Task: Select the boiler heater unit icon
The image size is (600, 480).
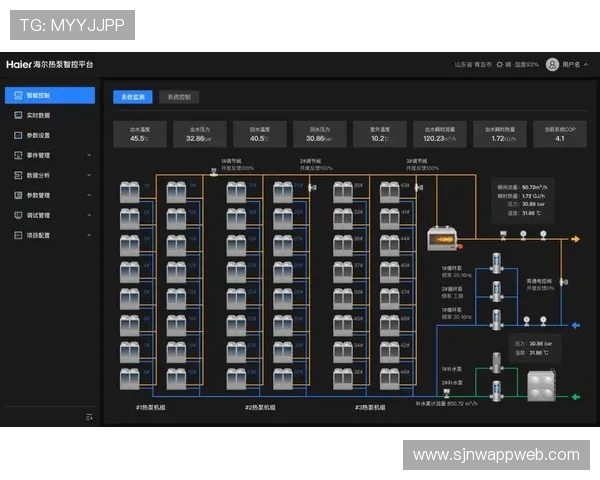Action: (x=440, y=238)
